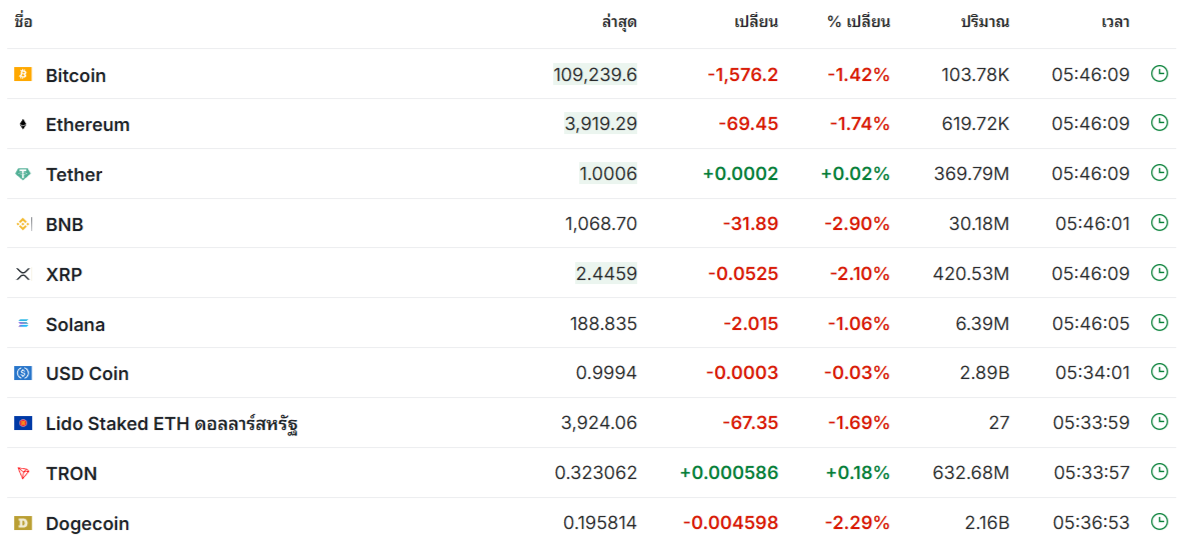Click the clock icon in Dogecoin row

click(x=1159, y=521)
